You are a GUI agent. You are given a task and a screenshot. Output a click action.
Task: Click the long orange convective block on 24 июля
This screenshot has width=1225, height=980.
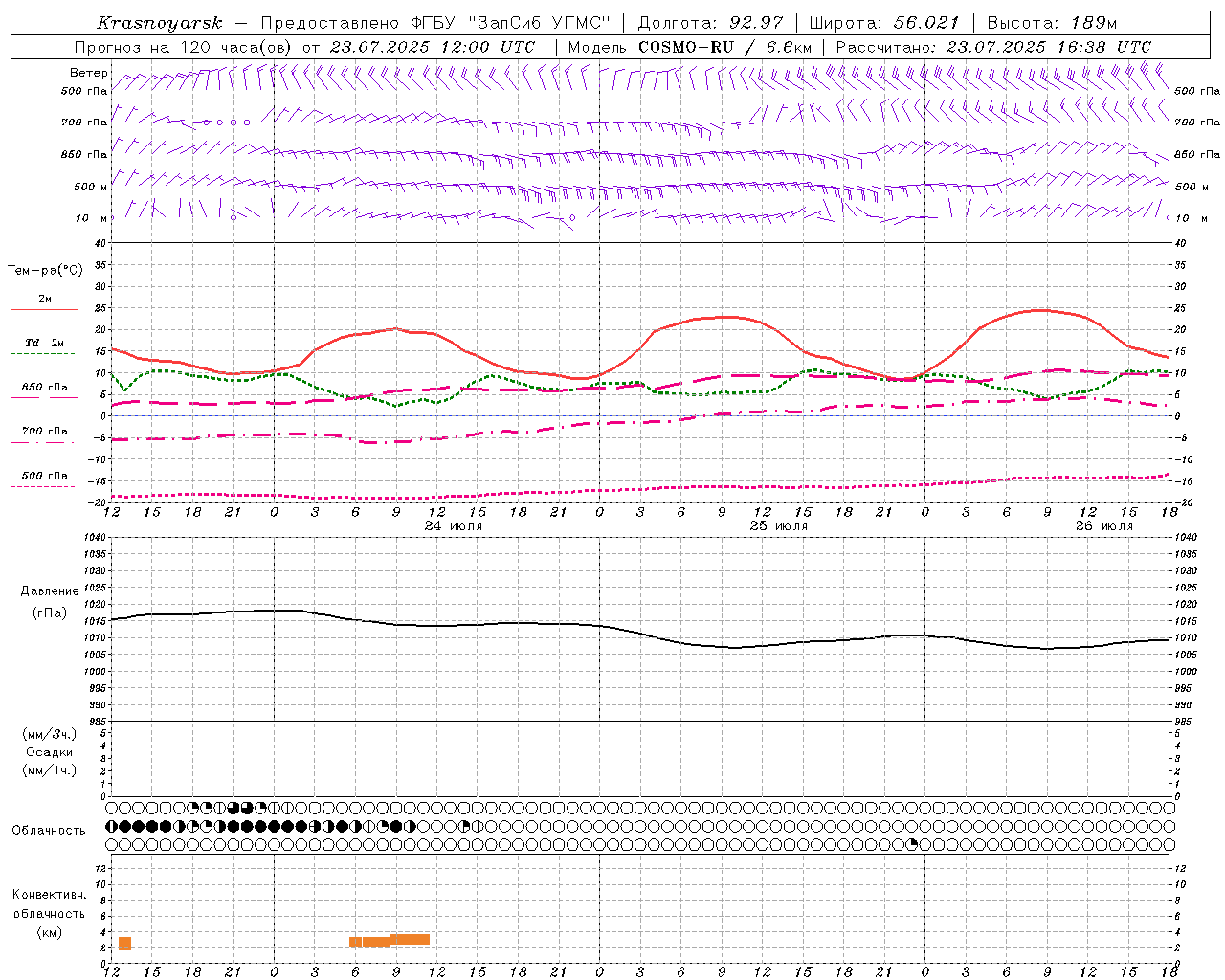pos(390,940)
